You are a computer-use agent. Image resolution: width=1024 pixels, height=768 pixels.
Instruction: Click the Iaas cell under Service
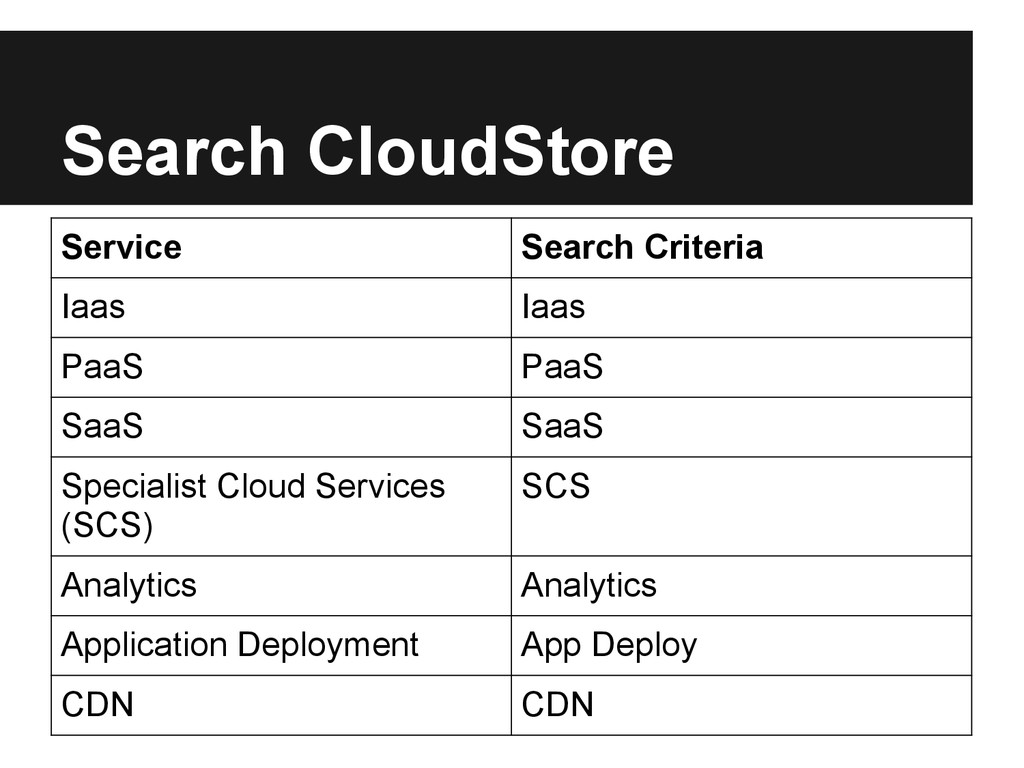point(281,308)
